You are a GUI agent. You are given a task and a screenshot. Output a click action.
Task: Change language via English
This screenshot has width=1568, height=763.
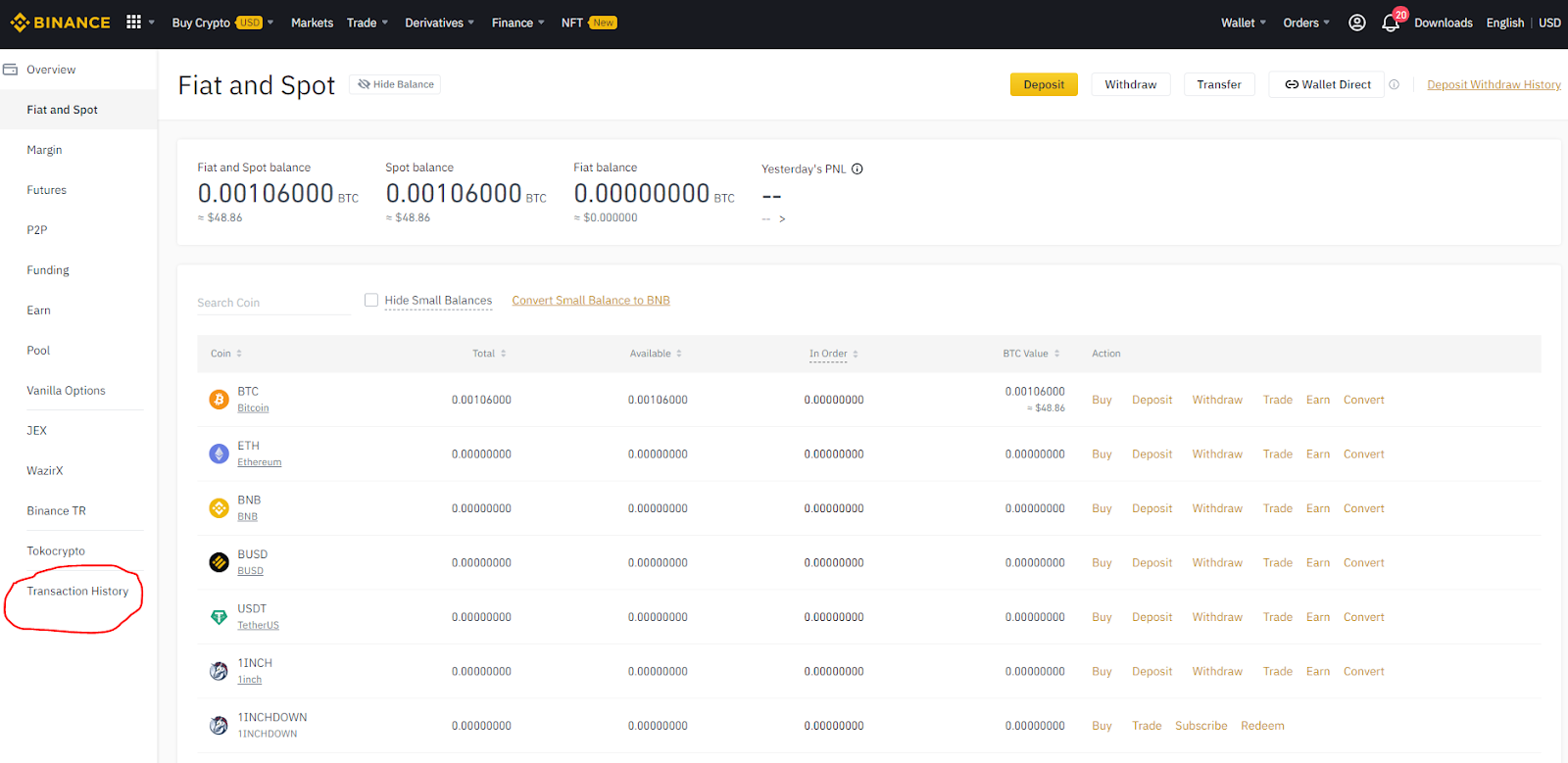pos(1504,23)
